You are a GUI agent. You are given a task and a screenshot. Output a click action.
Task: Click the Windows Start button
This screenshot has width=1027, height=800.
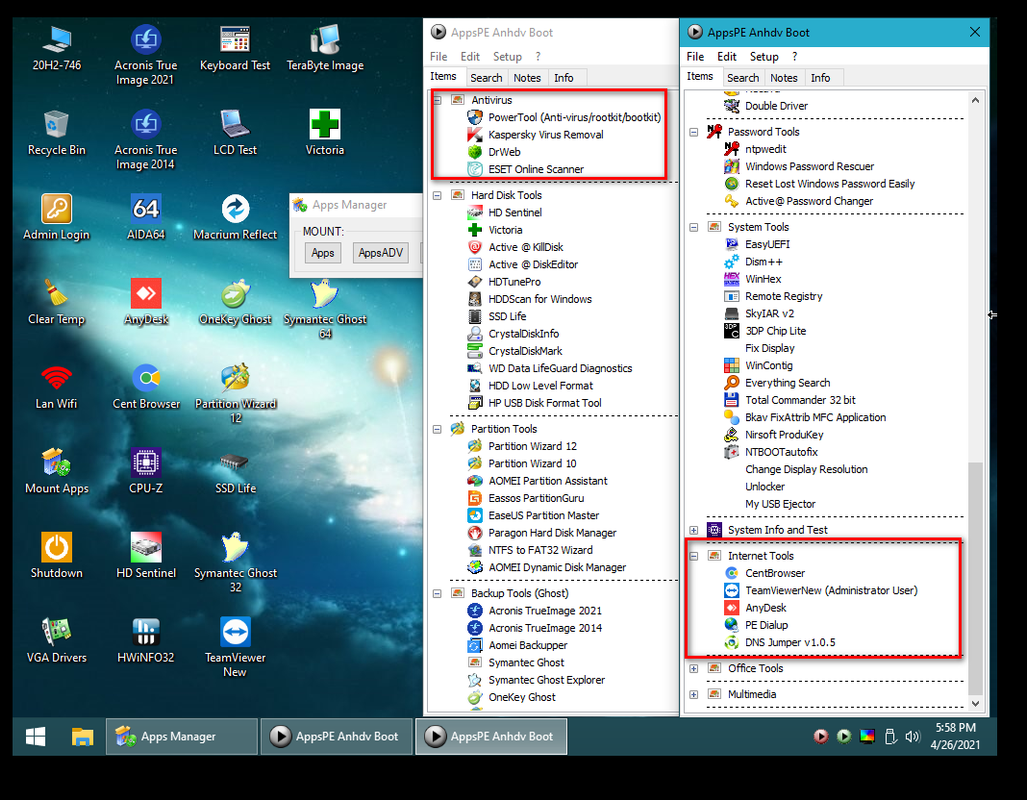(x=35, y=736)
